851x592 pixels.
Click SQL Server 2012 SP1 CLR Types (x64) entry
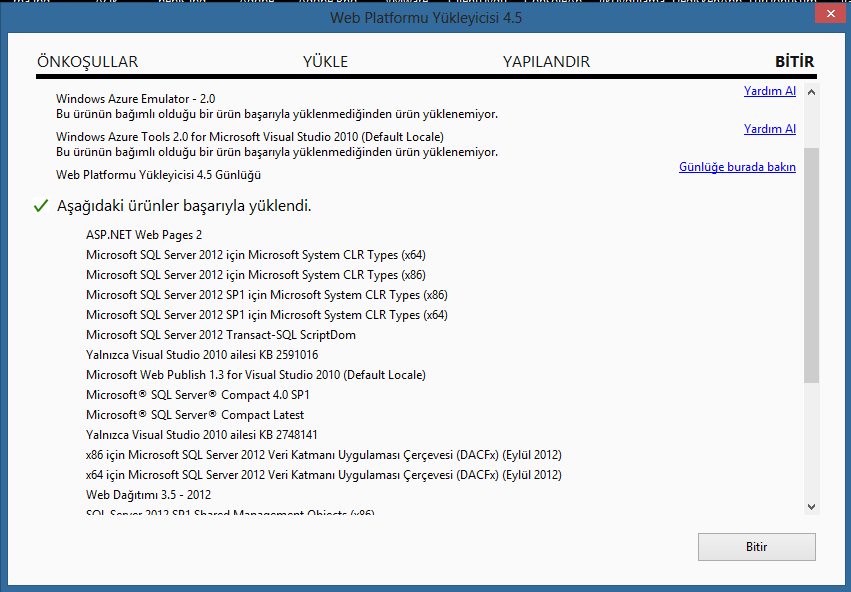tap(266, 315)
